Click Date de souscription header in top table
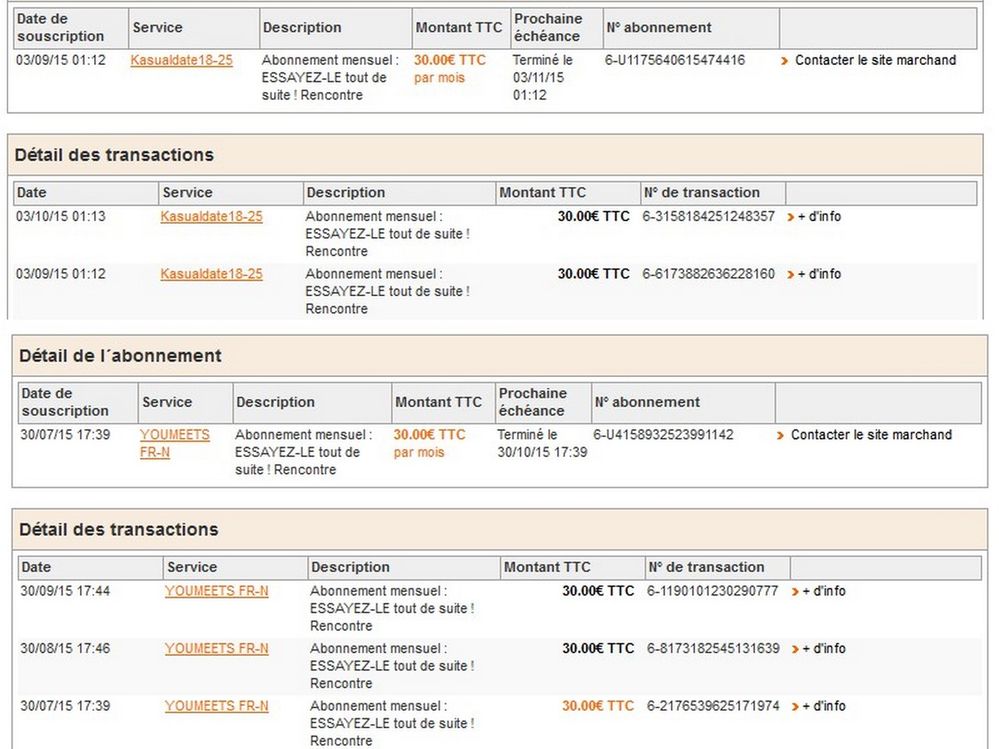This screenshot has height=749, width=999. [x=61, y=28]
